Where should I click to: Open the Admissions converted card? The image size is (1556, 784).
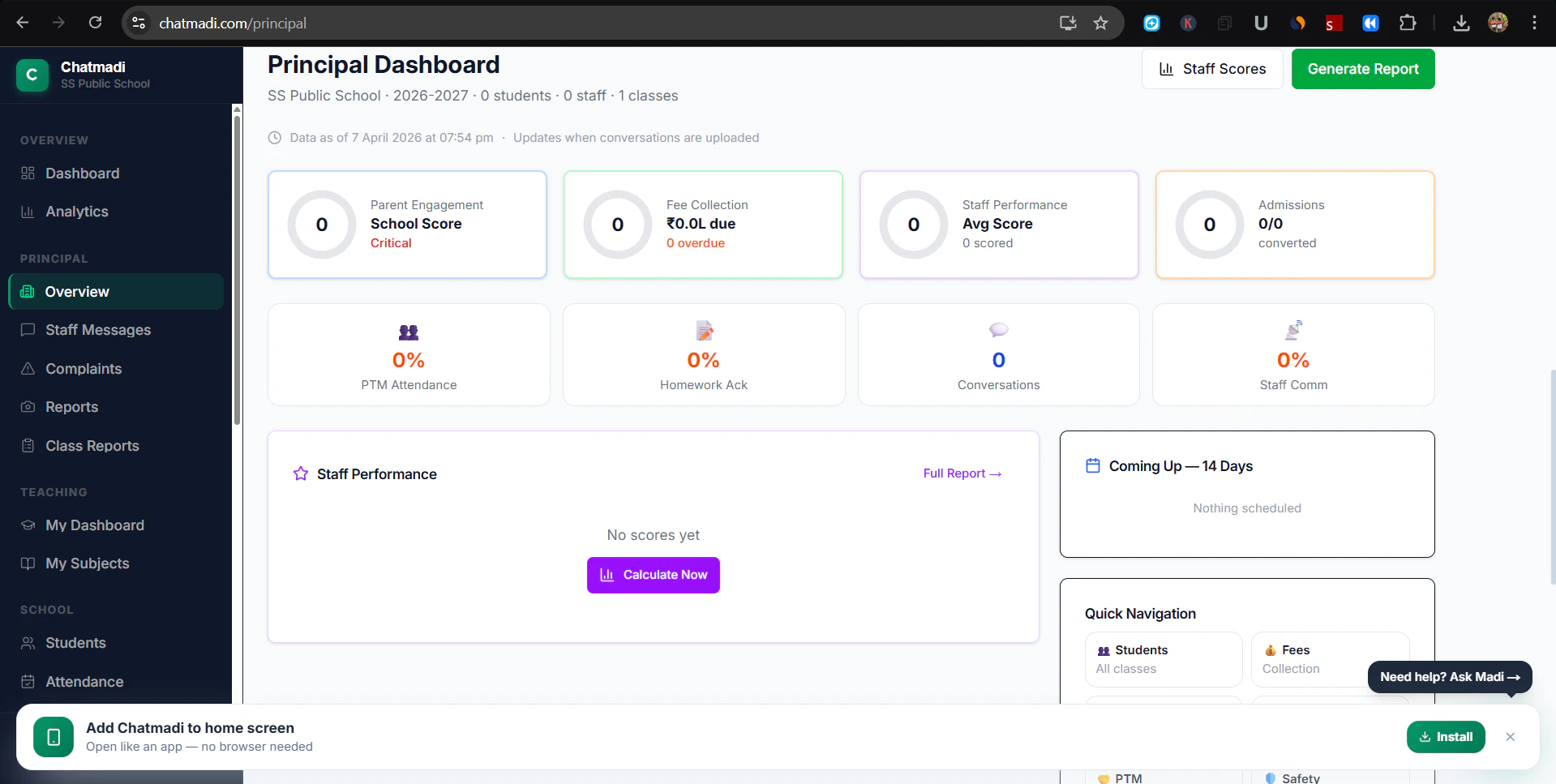click(x=1295, y=225)
